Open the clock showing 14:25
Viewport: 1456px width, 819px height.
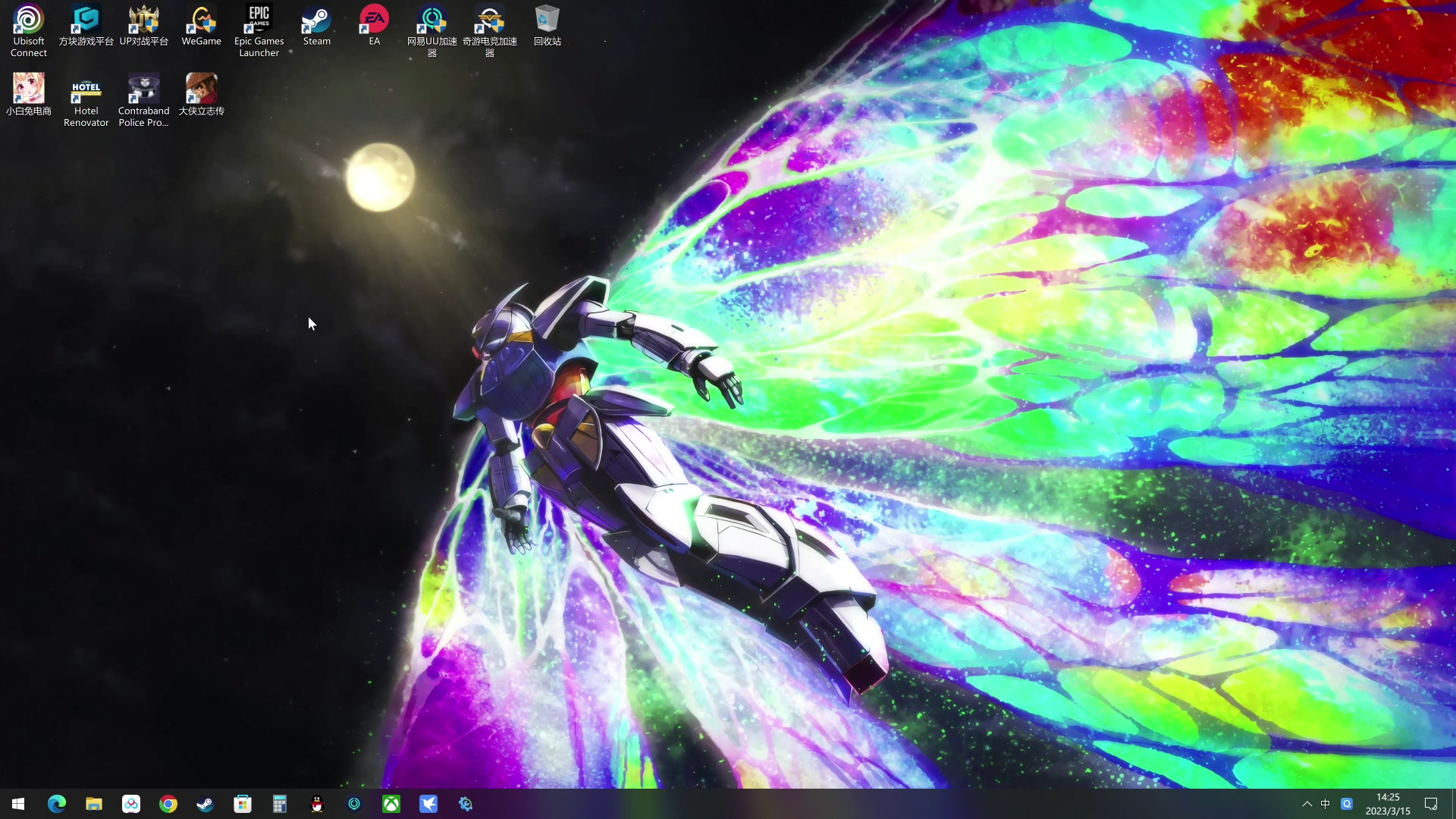point(1388,804)
